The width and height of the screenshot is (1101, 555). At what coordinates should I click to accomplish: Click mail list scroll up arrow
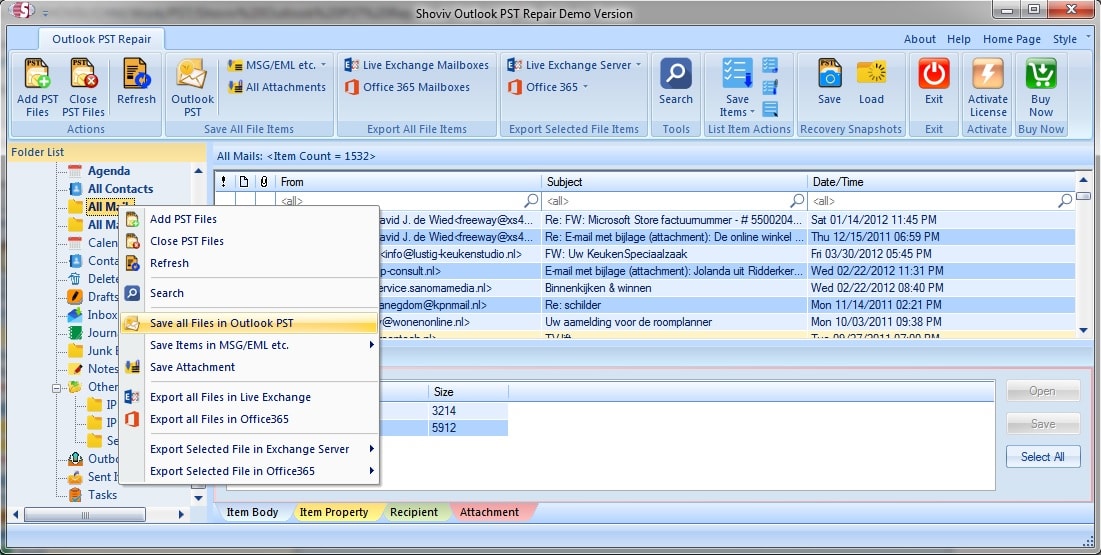pyautogui.click(x=1083, y=180)
